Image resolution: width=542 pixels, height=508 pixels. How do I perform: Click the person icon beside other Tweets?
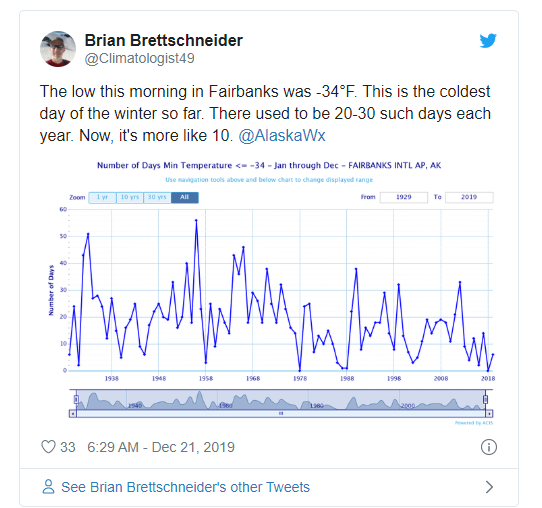pos(48,487)
